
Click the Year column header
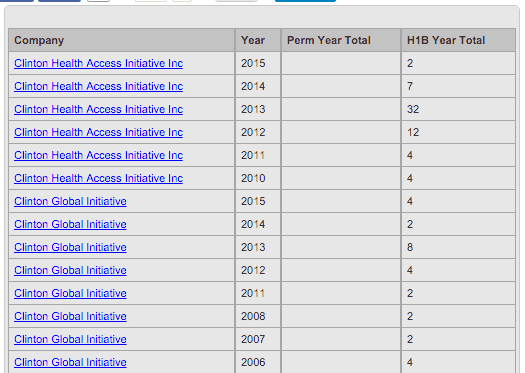click(x=258, y=40)
